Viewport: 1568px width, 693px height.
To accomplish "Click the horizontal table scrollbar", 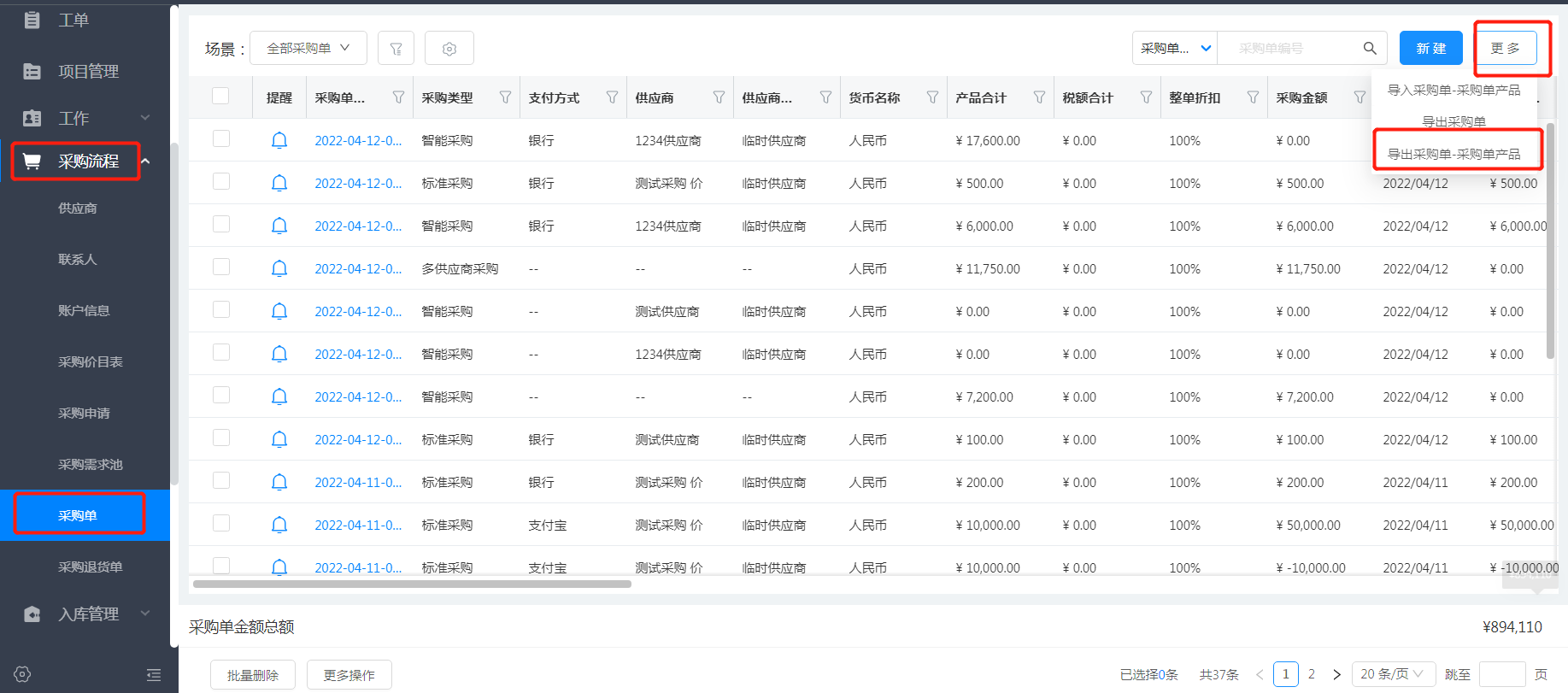I will [x=412, y=584].
